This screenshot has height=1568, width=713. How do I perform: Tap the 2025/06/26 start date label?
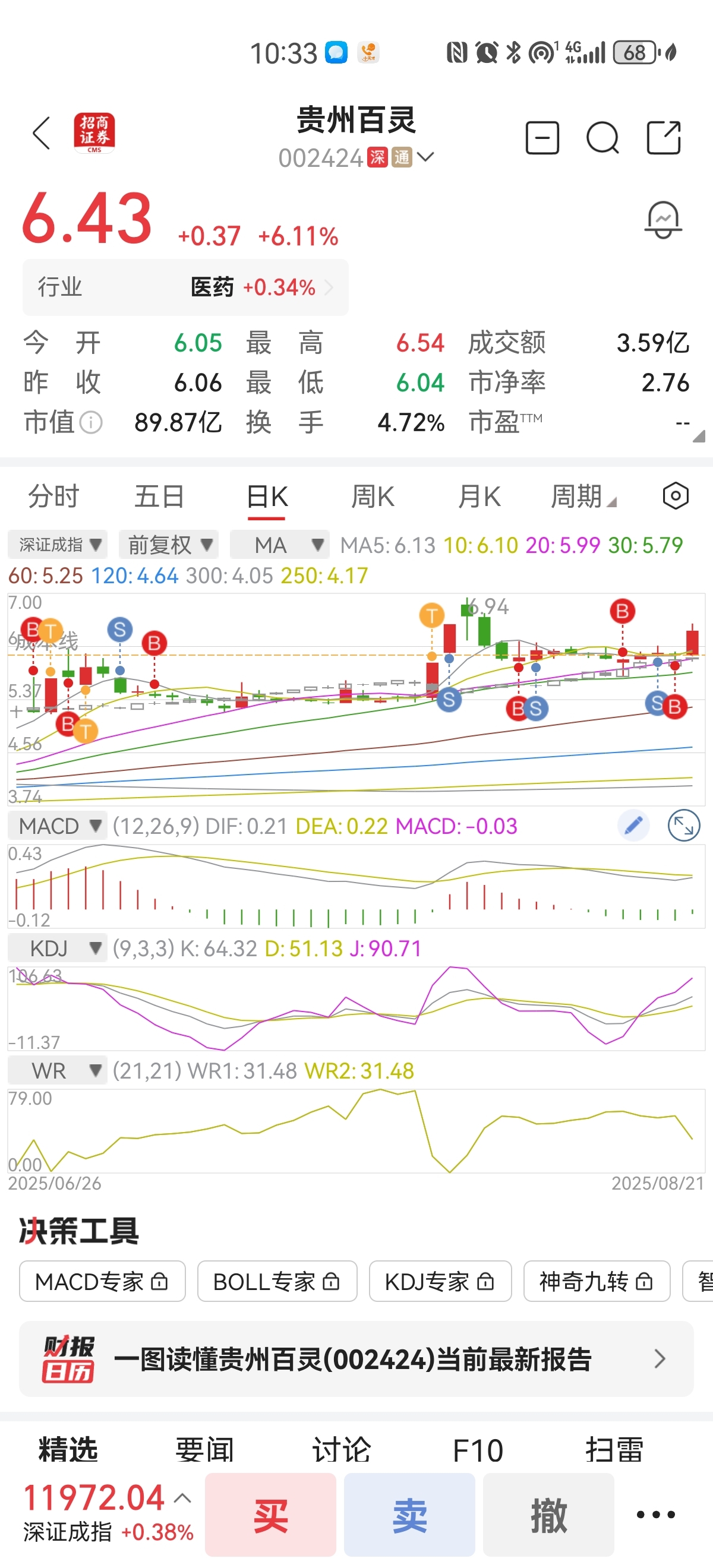tap(55, 1183)
